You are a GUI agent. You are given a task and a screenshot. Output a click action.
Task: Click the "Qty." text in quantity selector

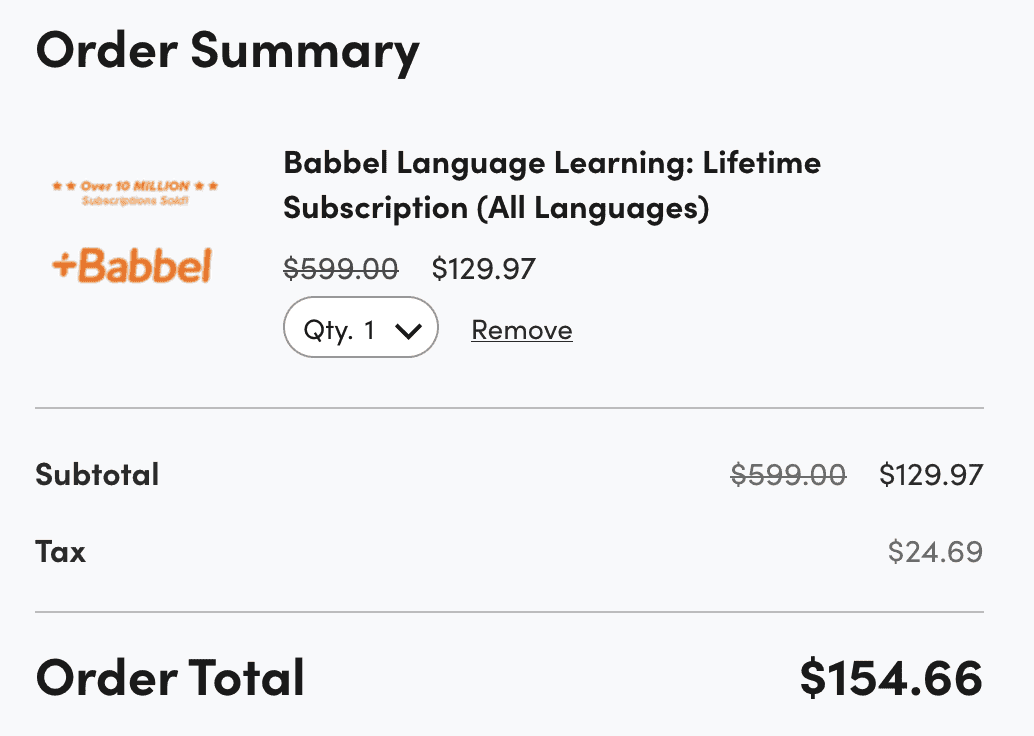click(x=328, y=330)
